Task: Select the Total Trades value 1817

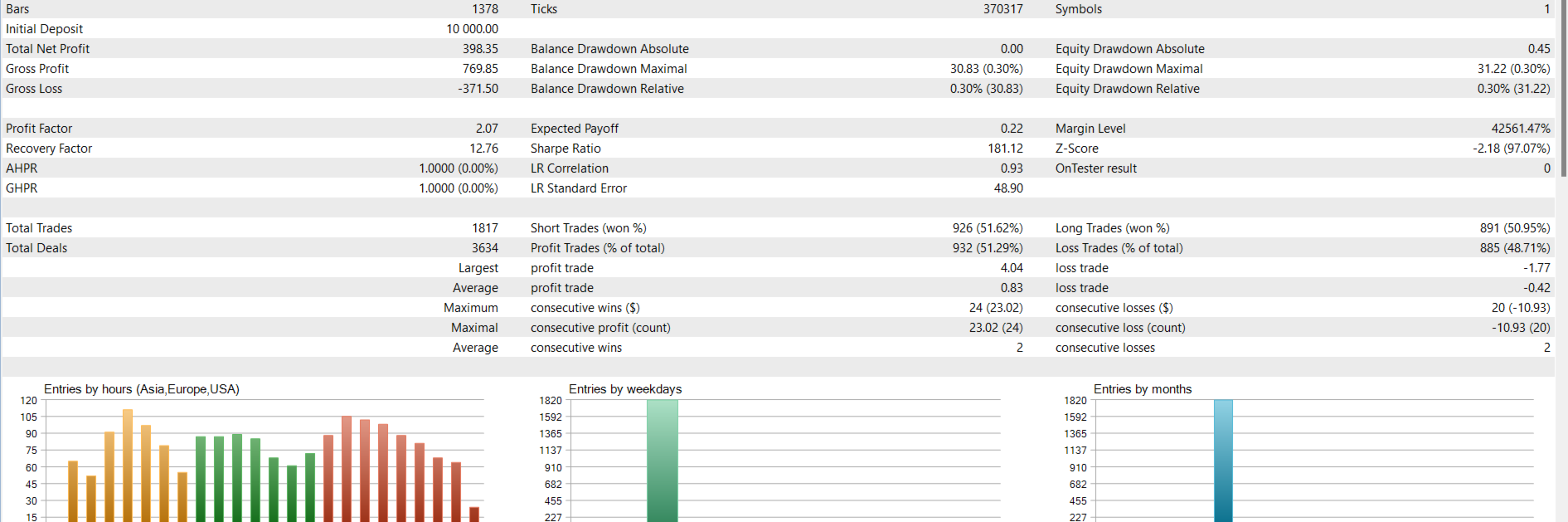Action: (485, 228)
